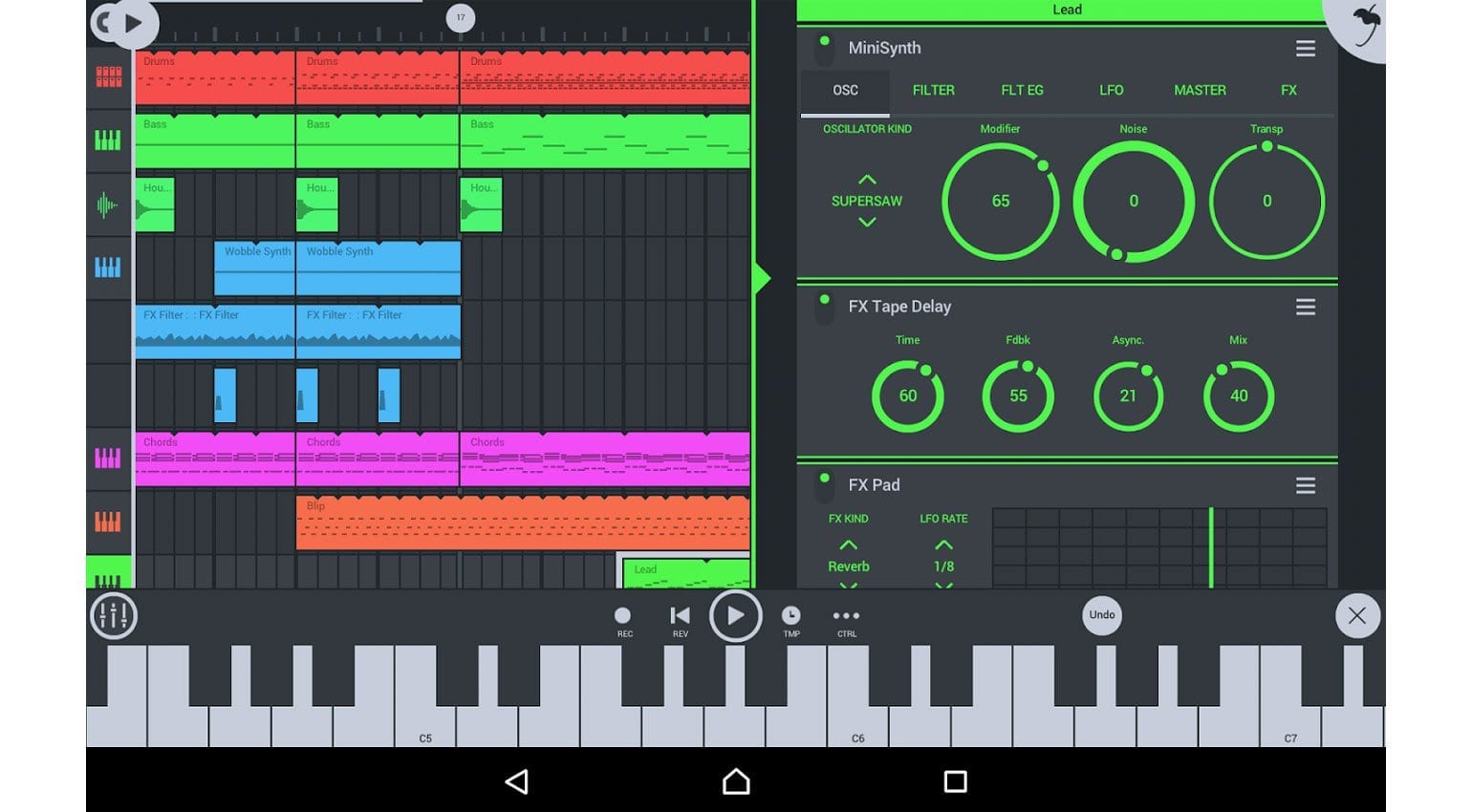
Task: Open the mixer icon at bottom left
Action: click(114, 616)
